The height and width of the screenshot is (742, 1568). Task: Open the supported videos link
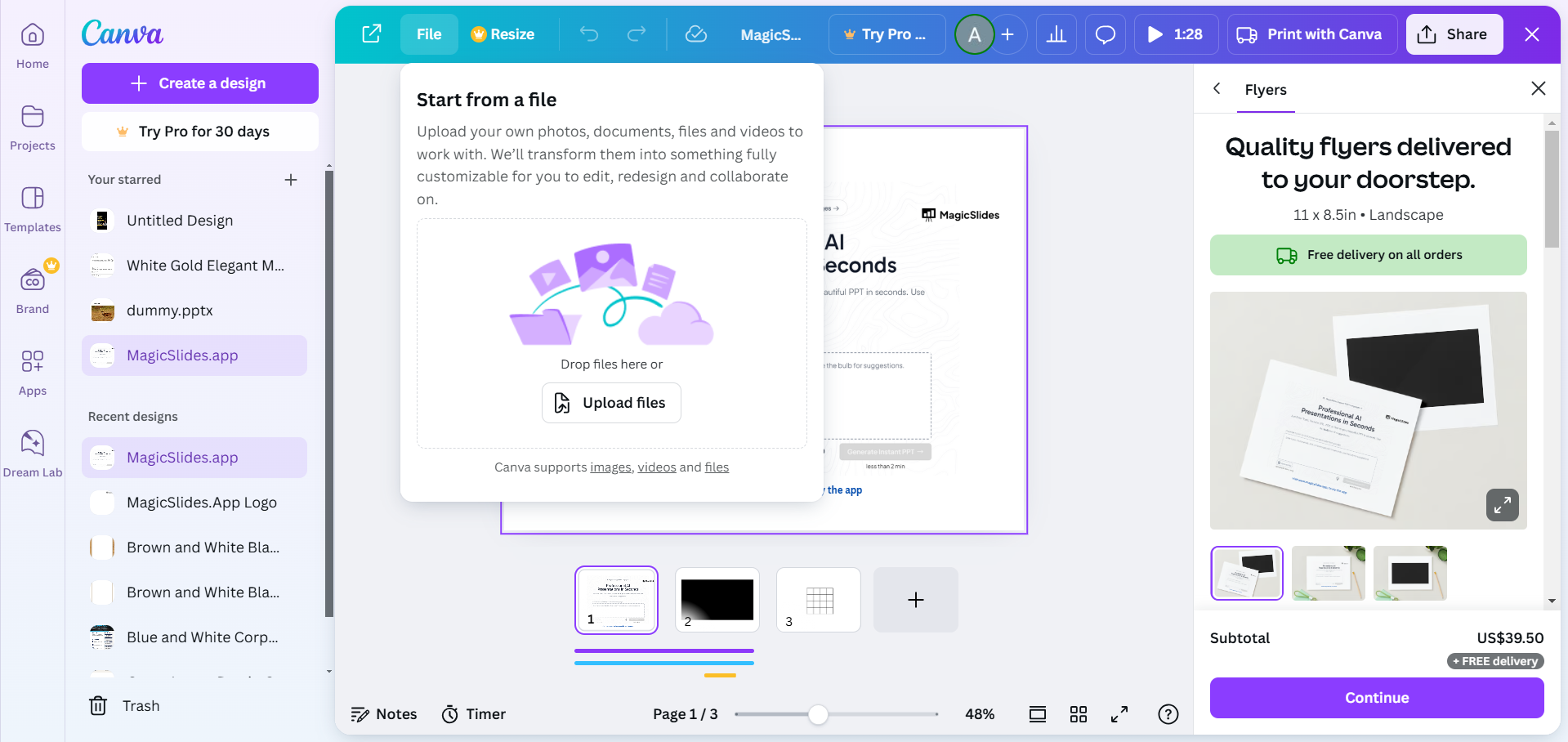tap(657, 467)
